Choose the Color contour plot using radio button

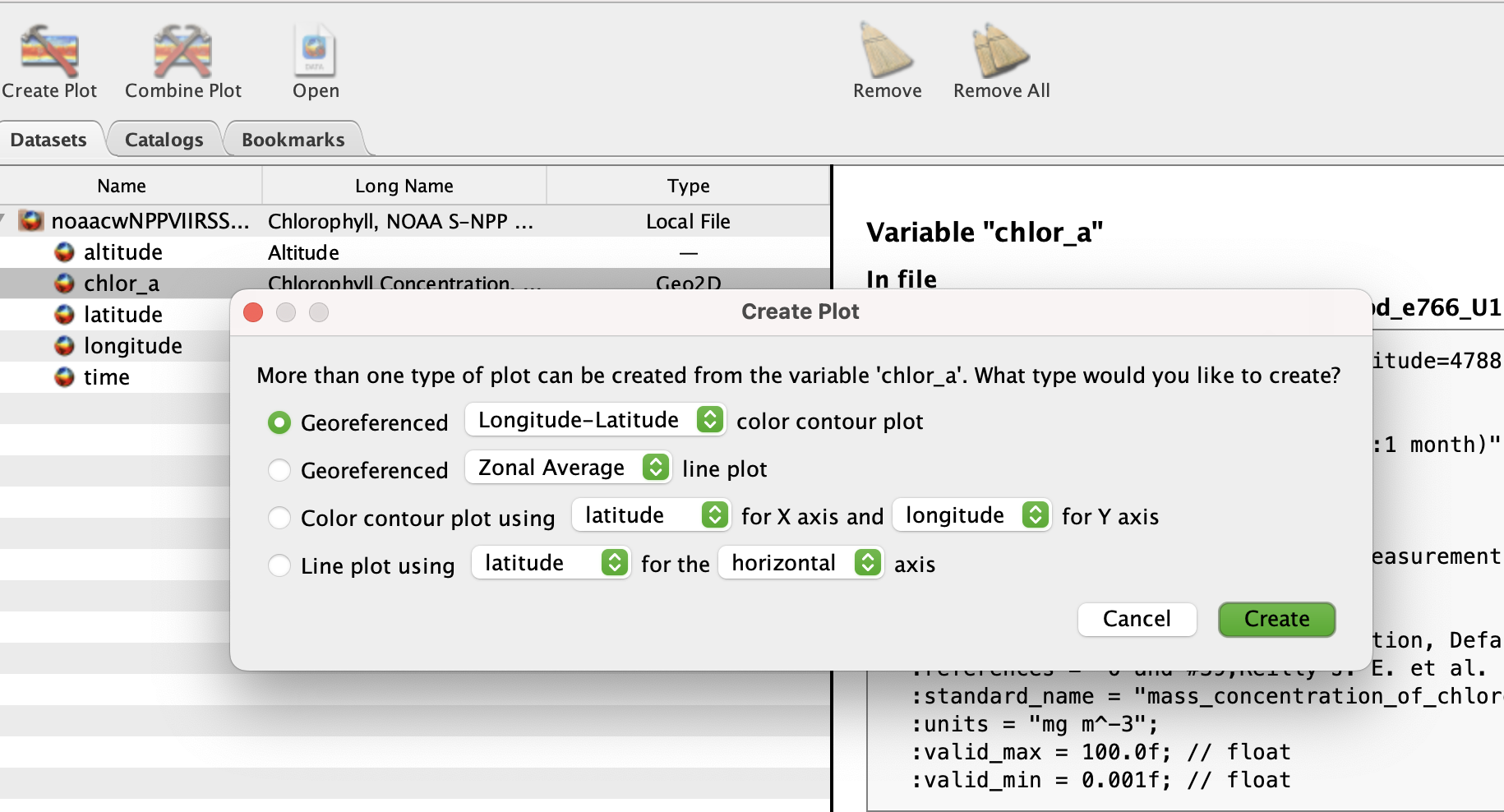point(279,518)
